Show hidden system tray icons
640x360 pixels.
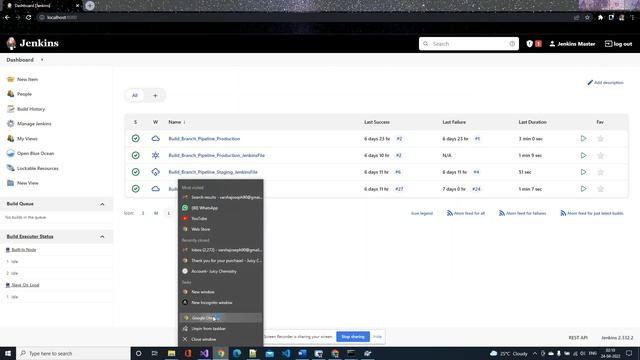point(535,353)
